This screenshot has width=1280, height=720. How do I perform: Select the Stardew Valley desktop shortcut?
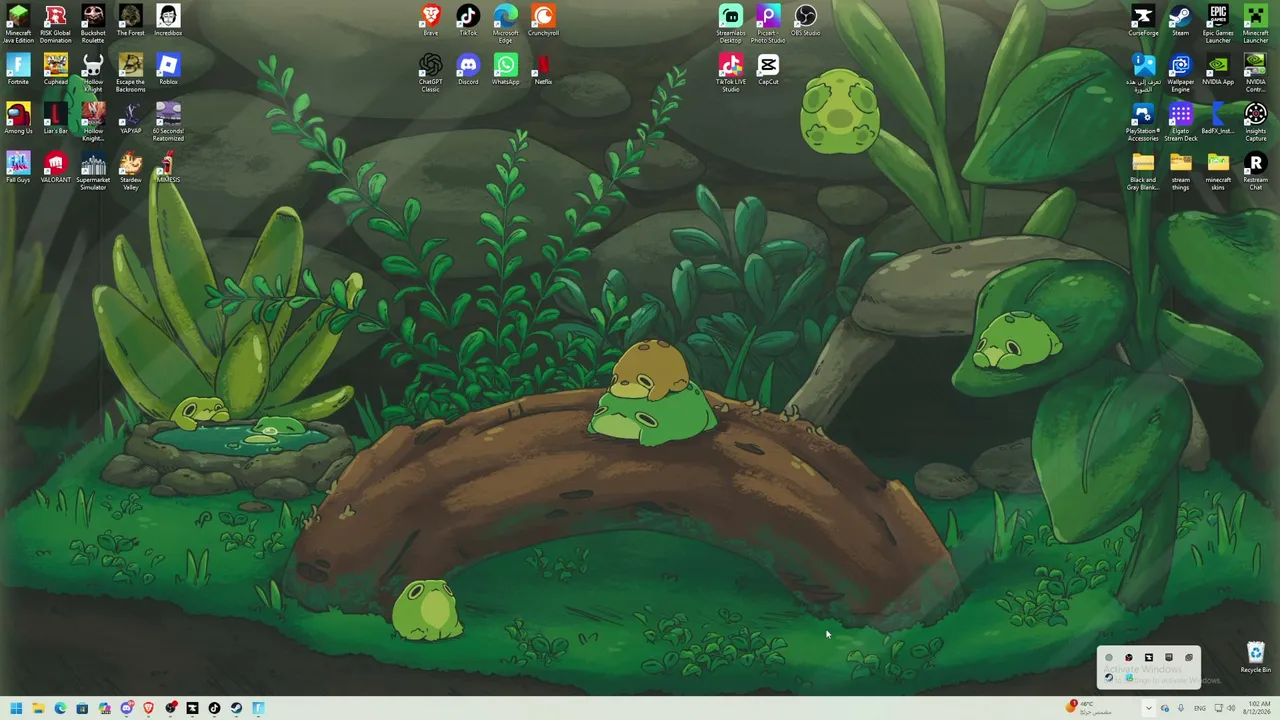[130, 171]
